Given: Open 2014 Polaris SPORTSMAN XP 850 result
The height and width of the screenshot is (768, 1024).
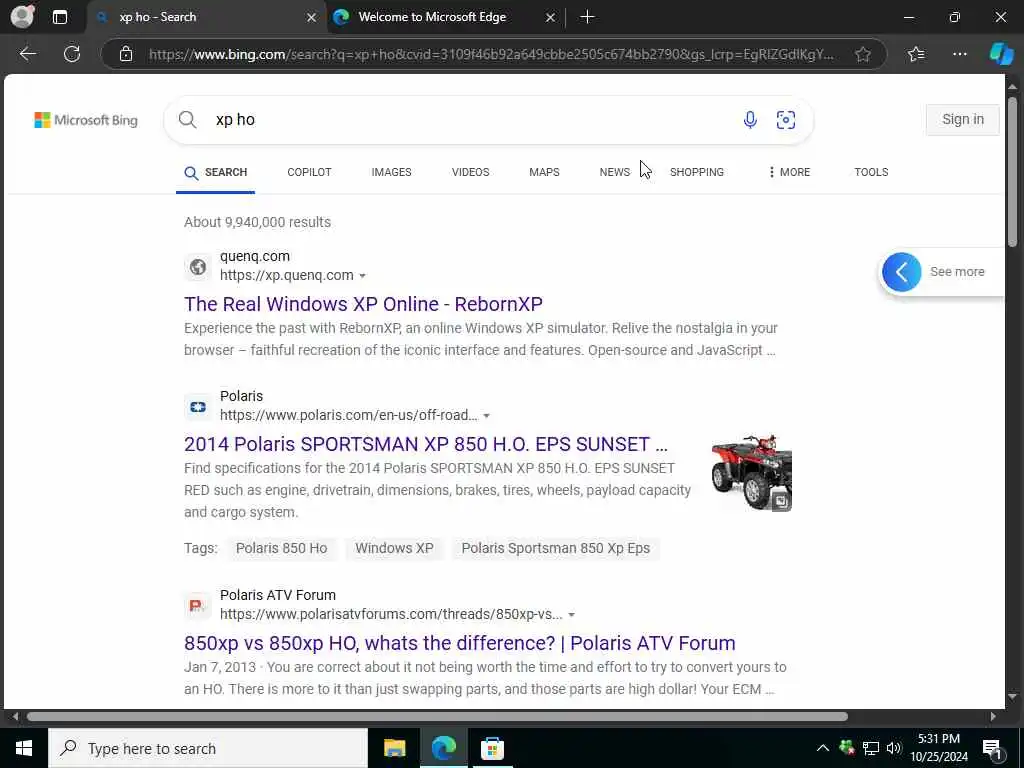Looking at the screenshot, I should (x=426, y=444).
